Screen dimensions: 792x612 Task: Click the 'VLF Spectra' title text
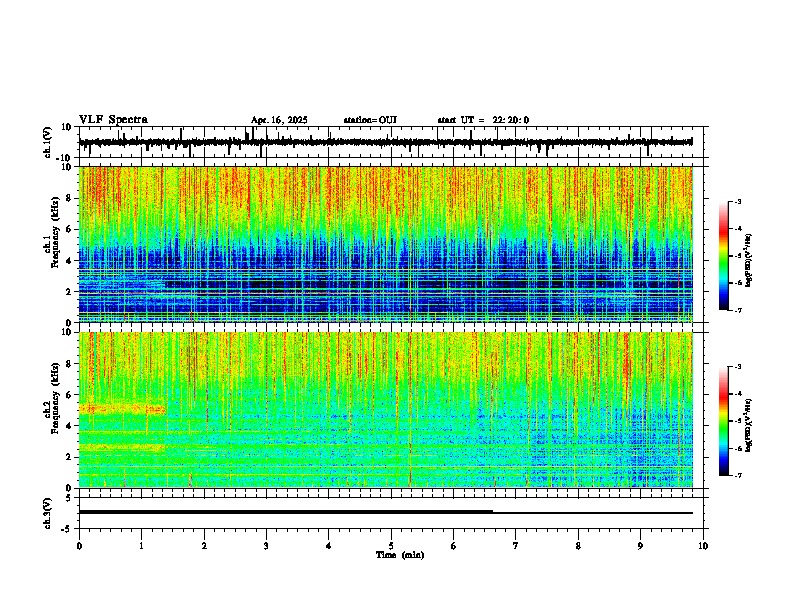point(113,120)
